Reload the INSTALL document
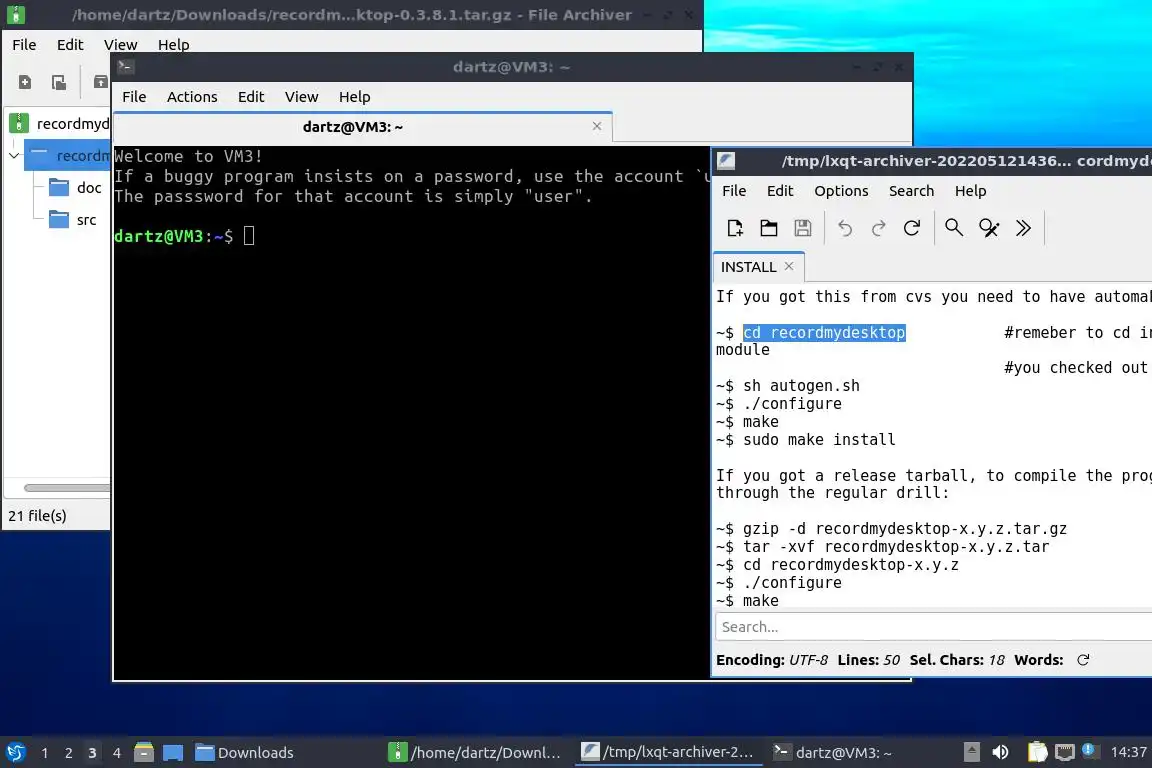The height and width of the screenshot is (768, 1152). tap(912, 228)
